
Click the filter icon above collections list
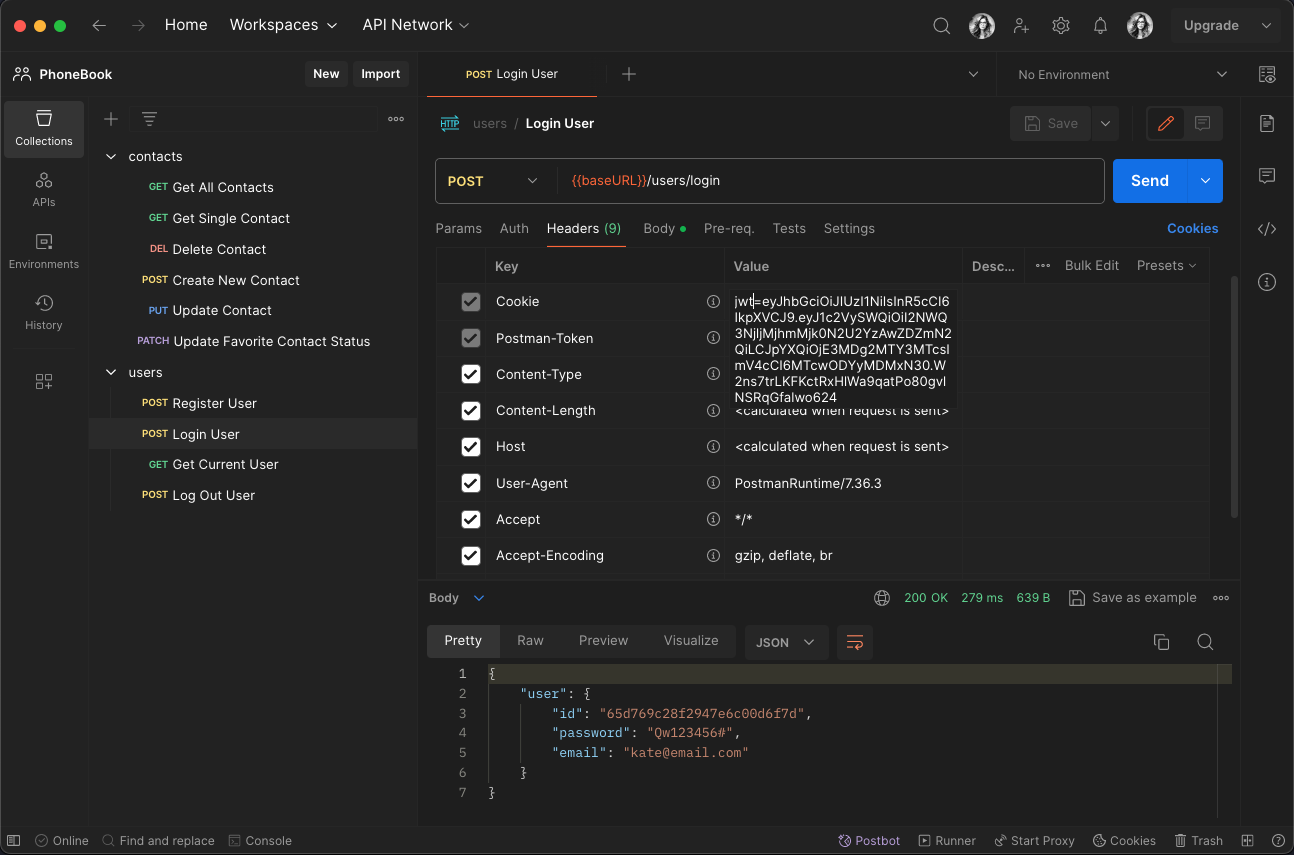pyautogui.click(x=149, y=119)
